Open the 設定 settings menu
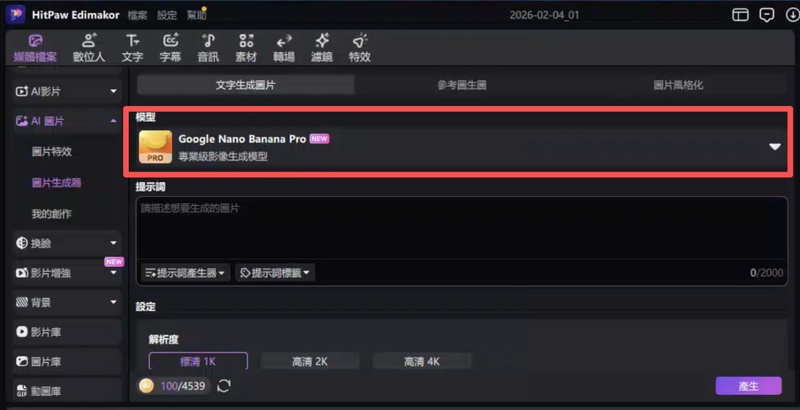Image resolution: width=800 pixels, height=410 pixels. [167, 15]
